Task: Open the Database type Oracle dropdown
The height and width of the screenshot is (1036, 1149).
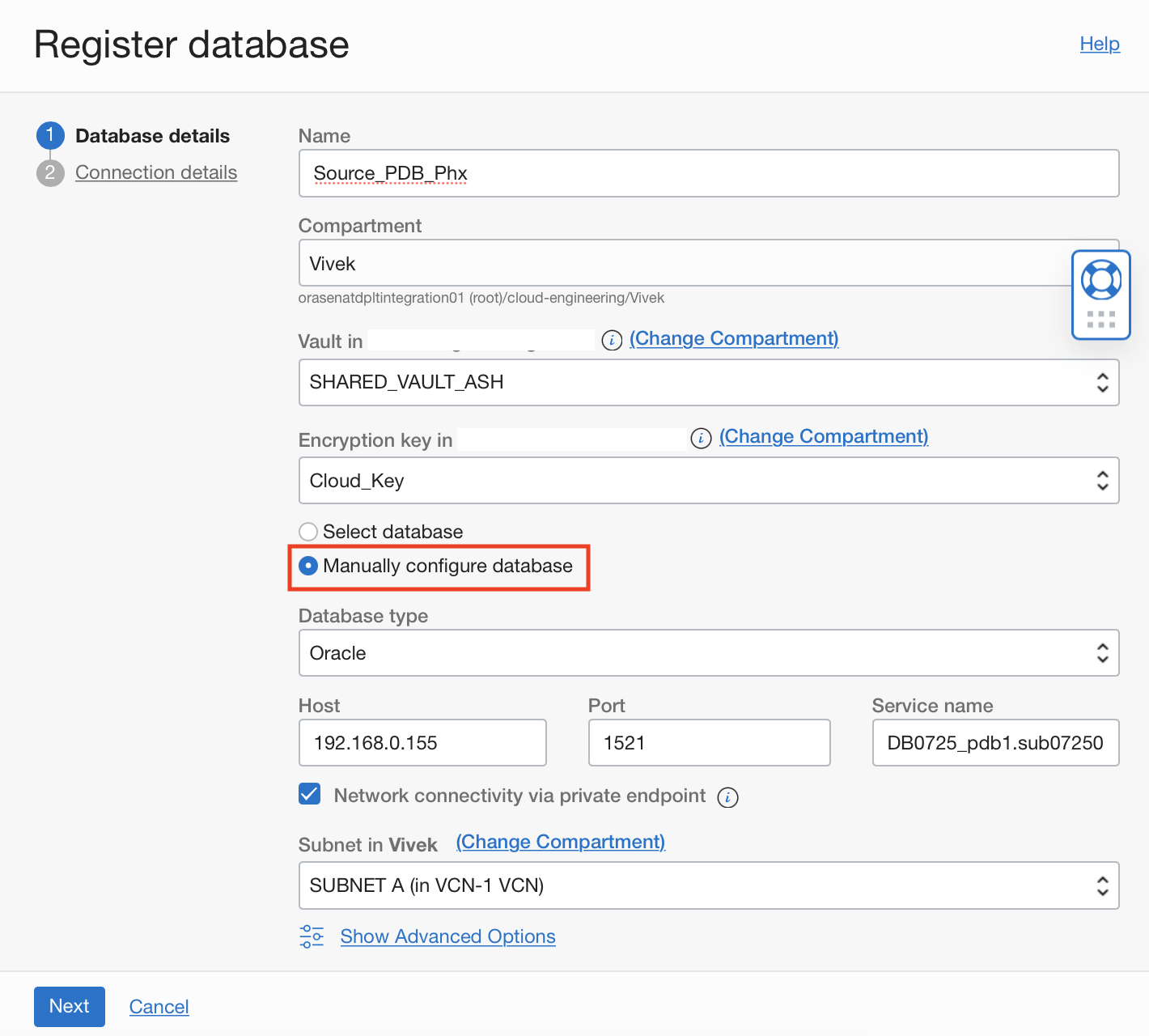Action: click(x=708, y=653)
